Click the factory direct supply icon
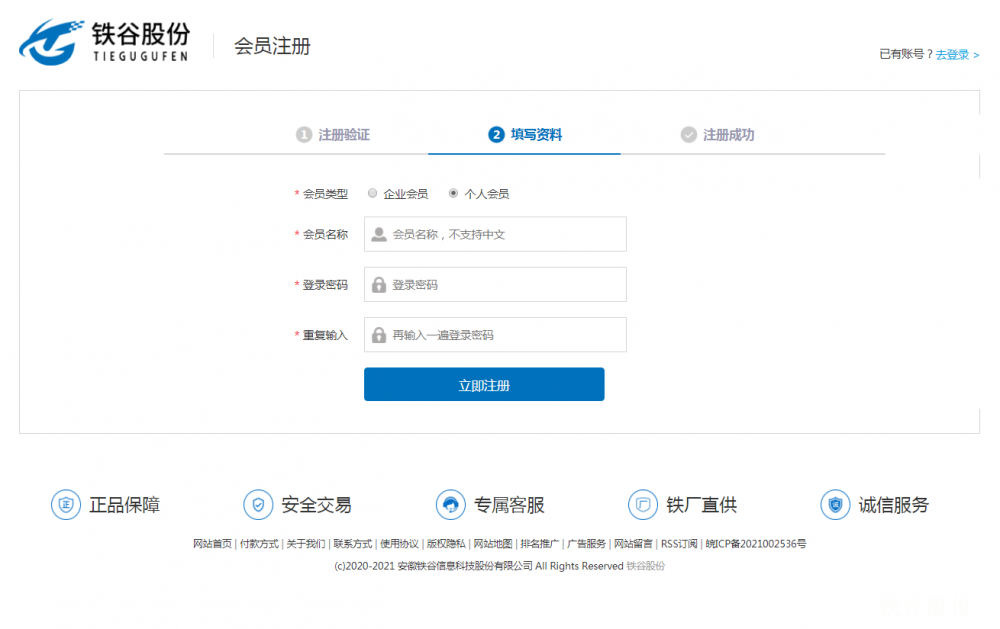The width and height of the screenshot is (1000, 629). [643, 505]
